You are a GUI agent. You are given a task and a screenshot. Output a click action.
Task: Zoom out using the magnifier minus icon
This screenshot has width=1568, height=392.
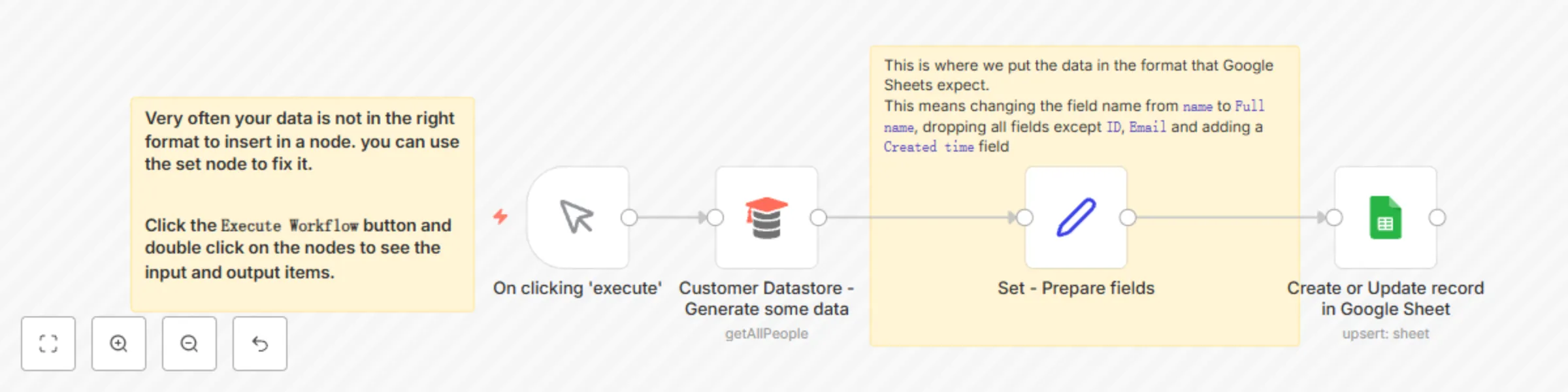pyautogui.click(x=189, y=343)
